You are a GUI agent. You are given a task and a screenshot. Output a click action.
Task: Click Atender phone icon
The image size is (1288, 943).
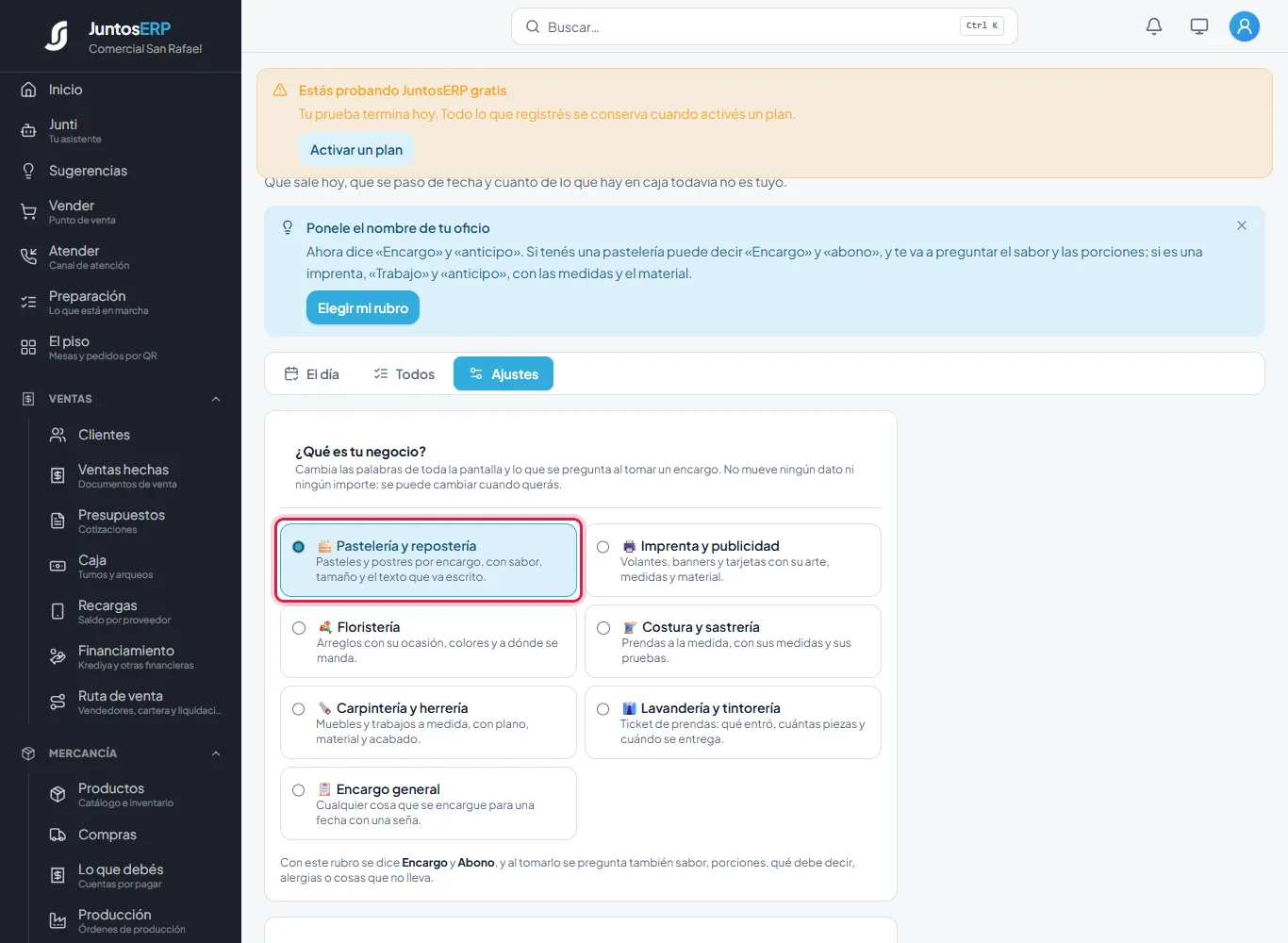28,257
